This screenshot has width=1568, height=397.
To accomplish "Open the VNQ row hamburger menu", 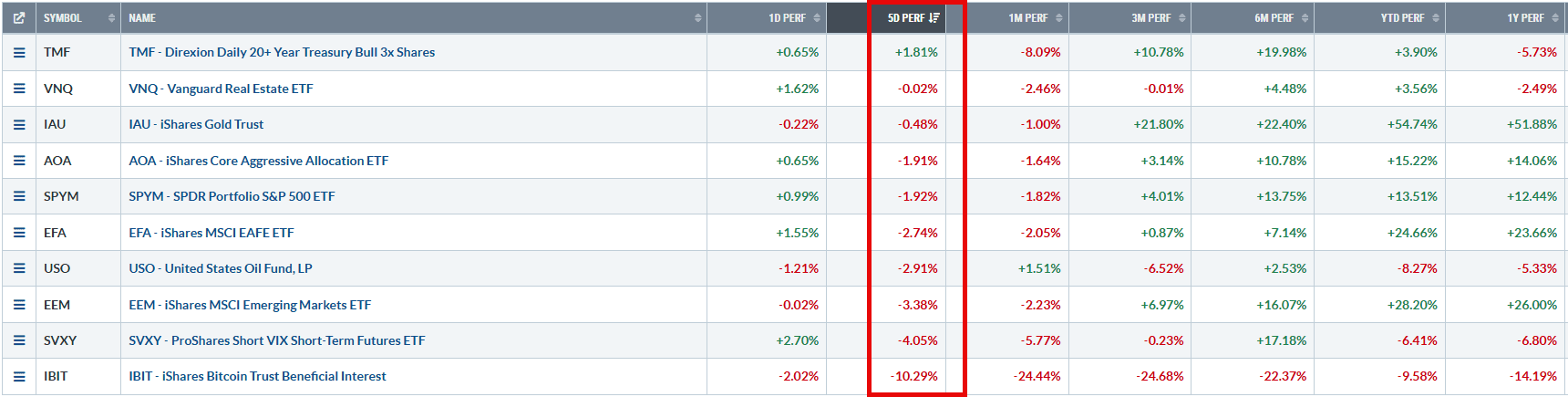I will coord(19,89).
